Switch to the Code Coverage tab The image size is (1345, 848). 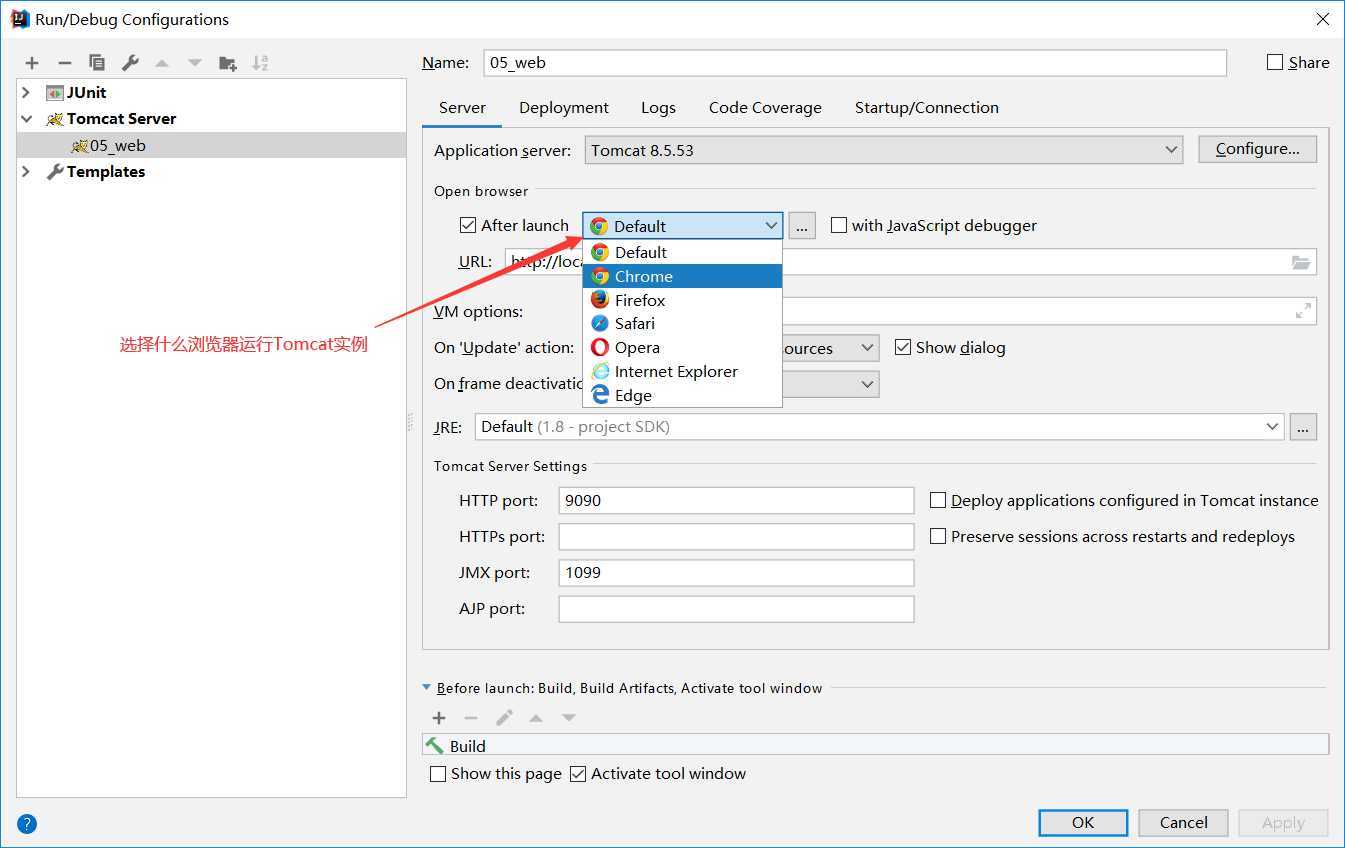pos(765,108)
